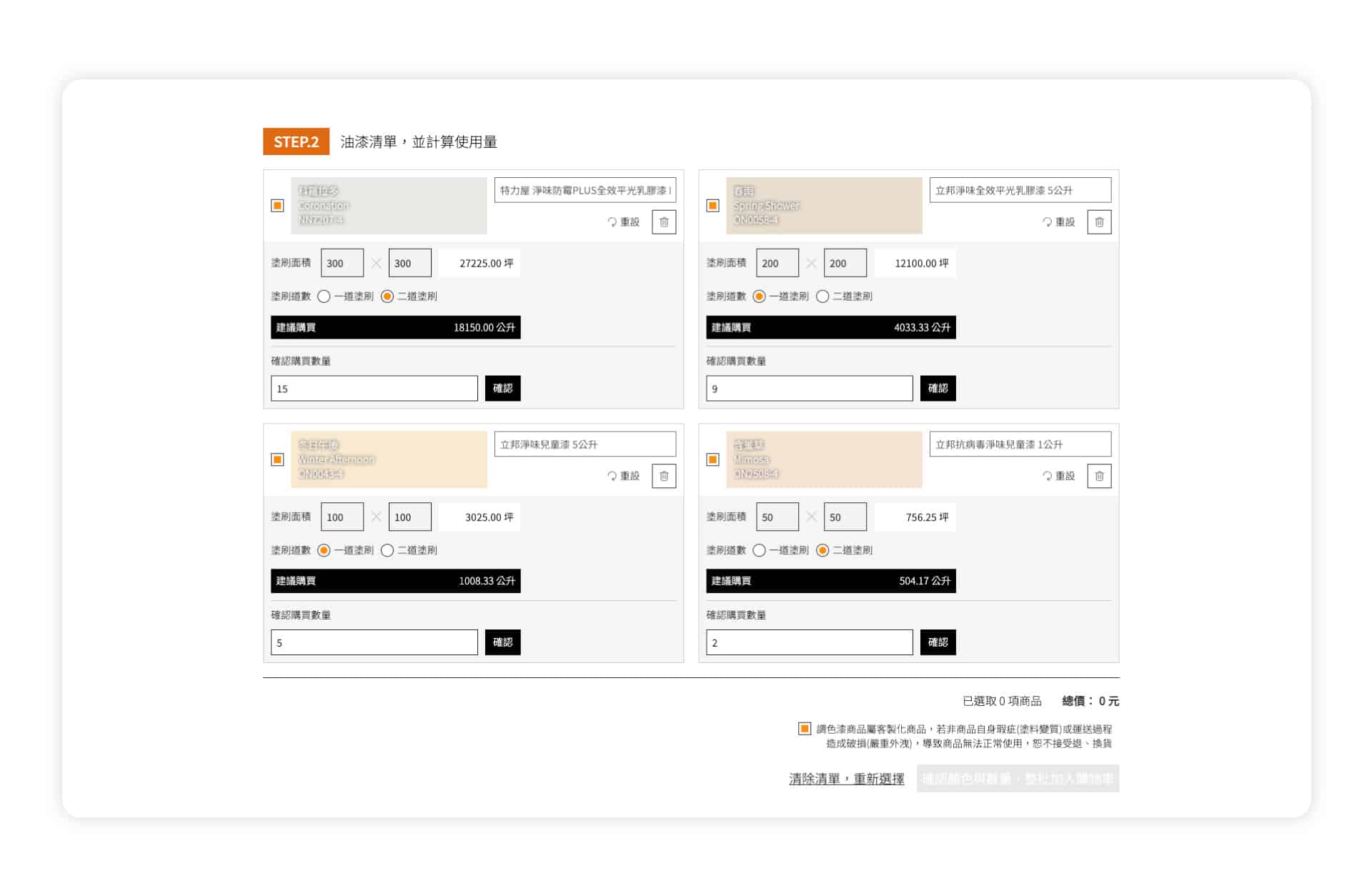This screenshot has height=896, width=1372.
Task: Confirm quantity 2 with 確認 button
Action: coord(938,642)
